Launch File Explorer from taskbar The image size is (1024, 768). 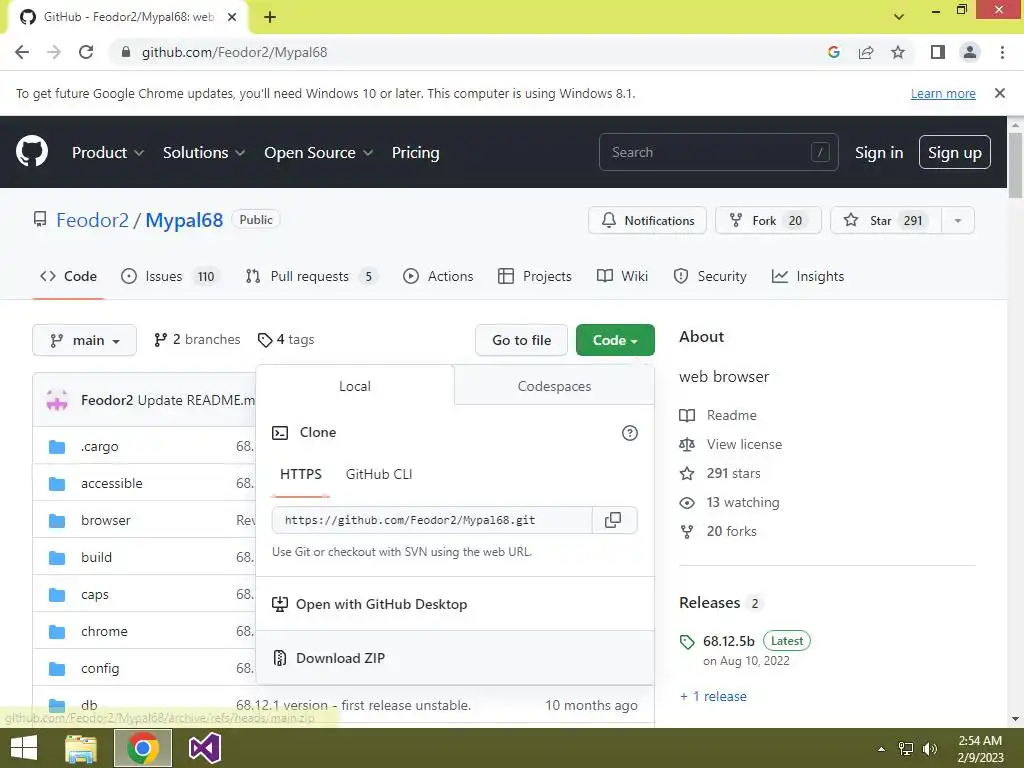click(81, 748)
